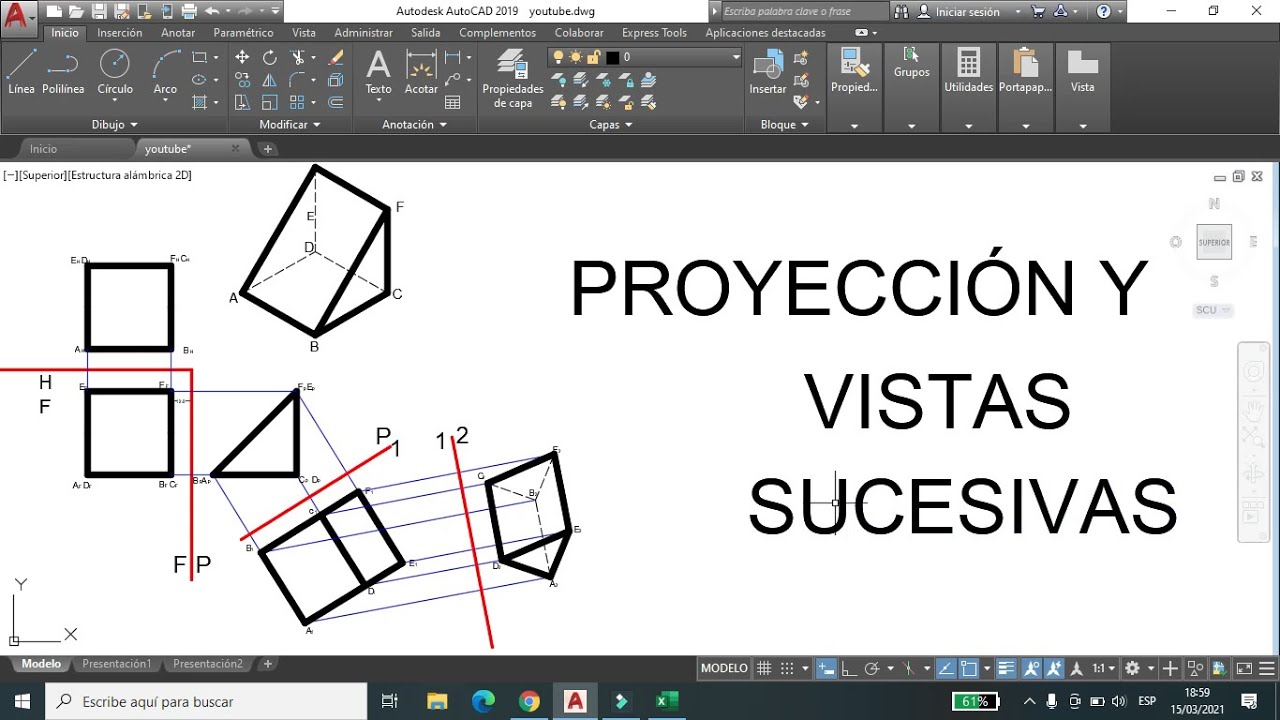
Task: Select the Trim scissors tool
Action: click(297, 57)
